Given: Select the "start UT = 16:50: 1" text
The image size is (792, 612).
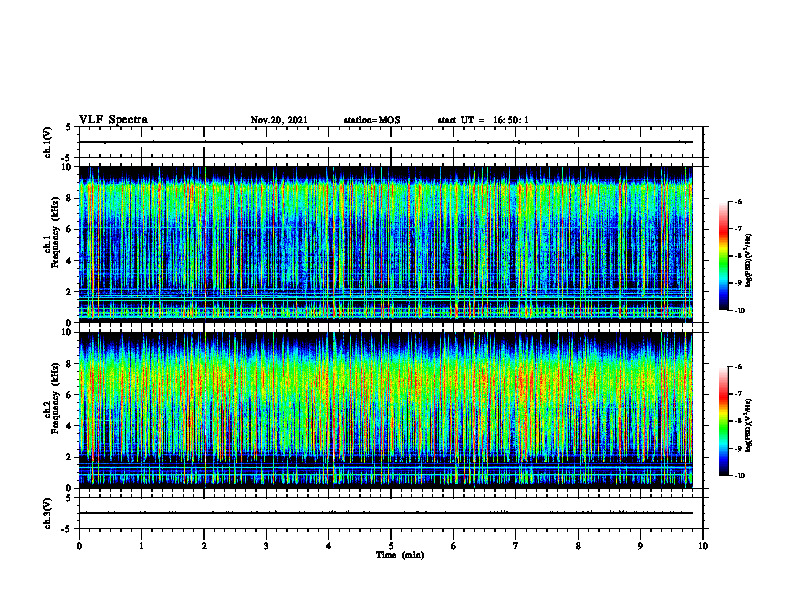Looking at the screenshot, I should tap(483, 120).
